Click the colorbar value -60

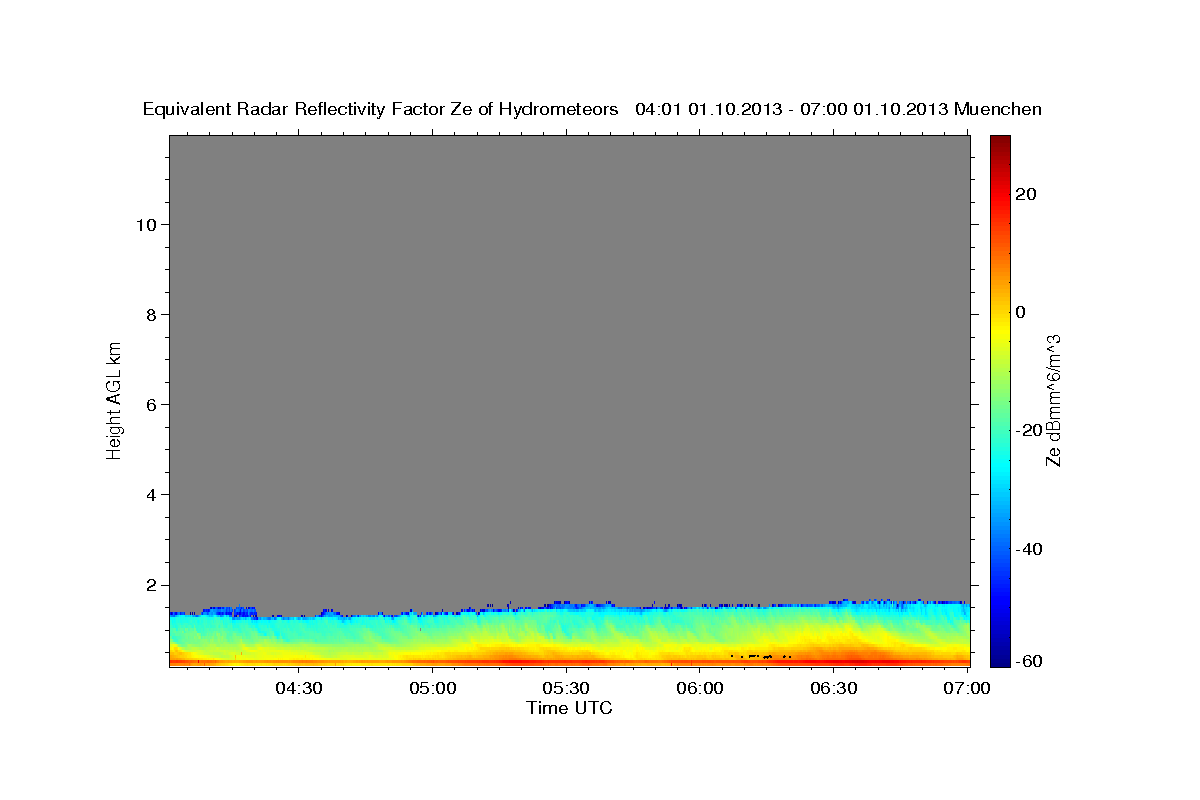tap(1029, 661)
